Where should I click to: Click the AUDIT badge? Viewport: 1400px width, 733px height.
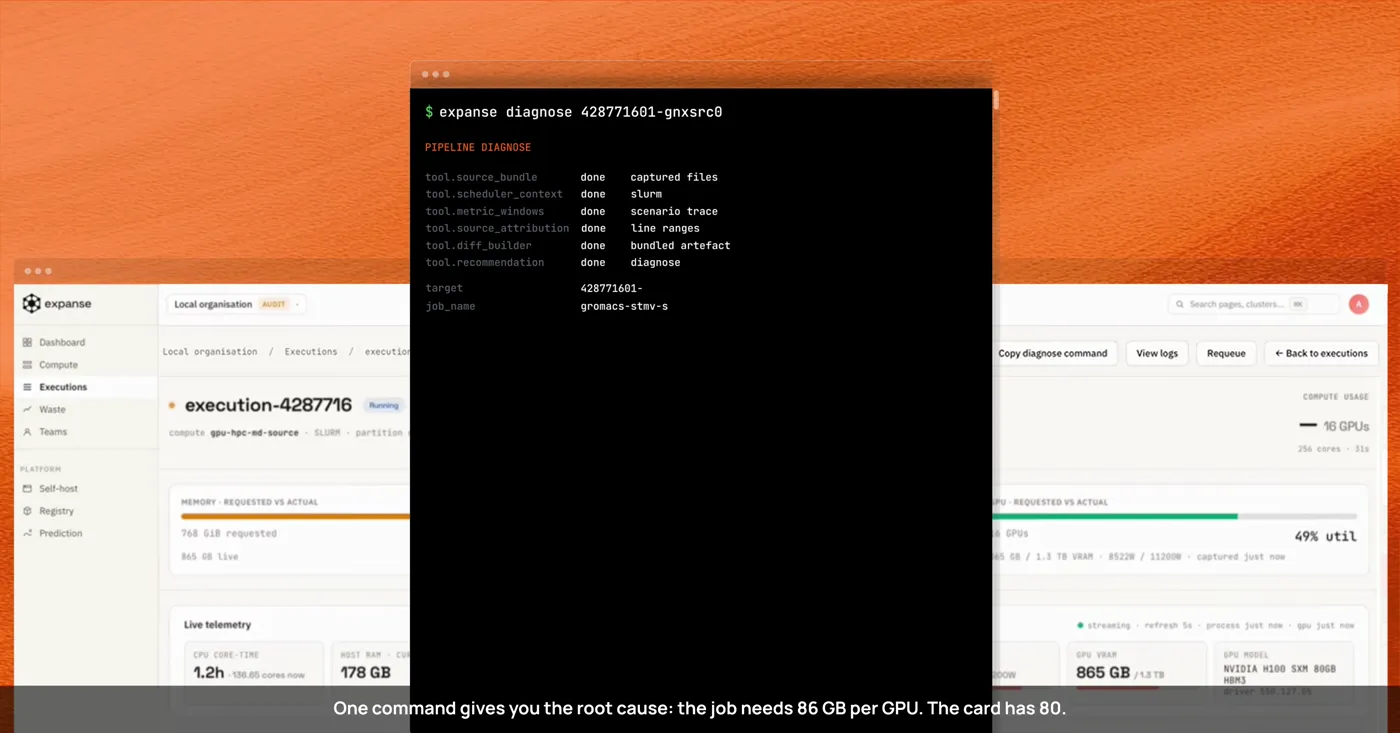(273, 304)
